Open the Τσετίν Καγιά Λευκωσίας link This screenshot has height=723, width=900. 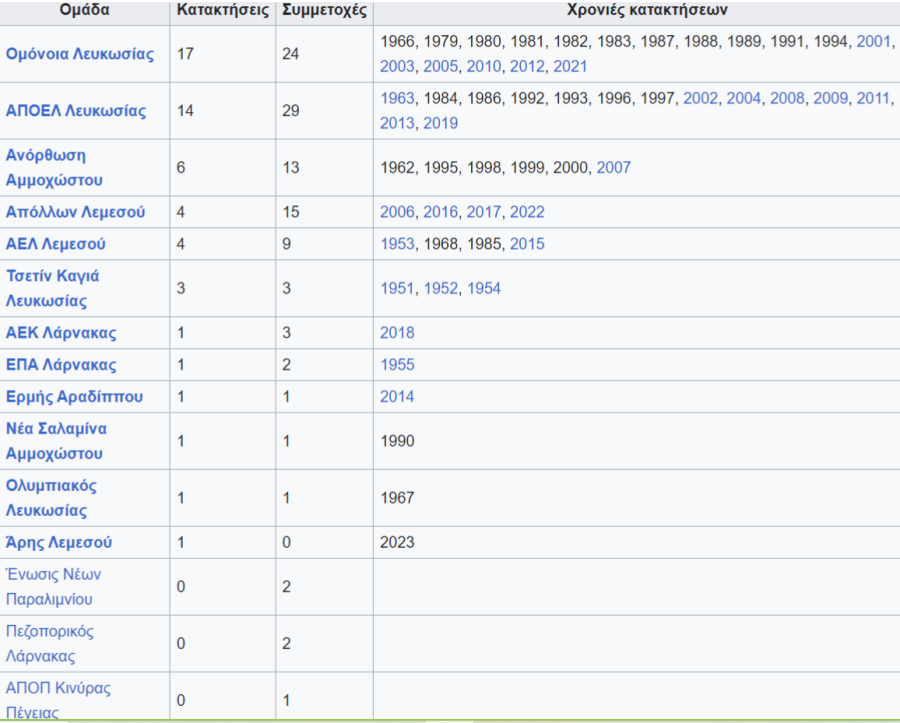point(52,288)
